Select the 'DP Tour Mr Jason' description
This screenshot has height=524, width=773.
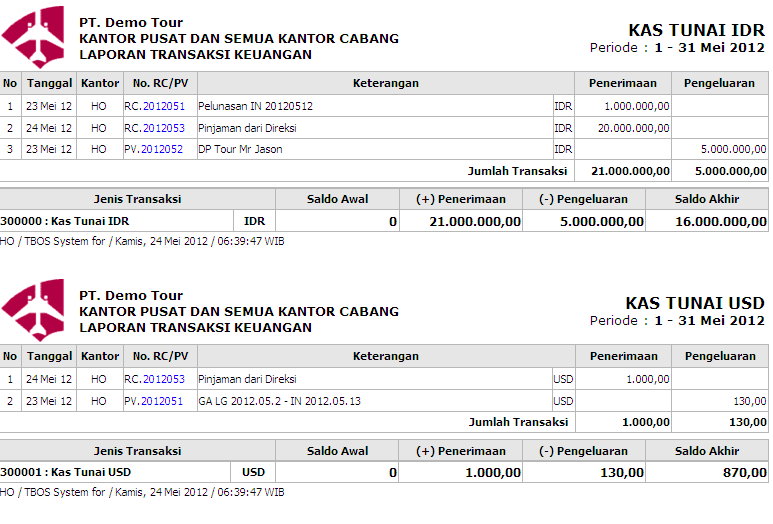pyautogui.click(x=240, y=149)
